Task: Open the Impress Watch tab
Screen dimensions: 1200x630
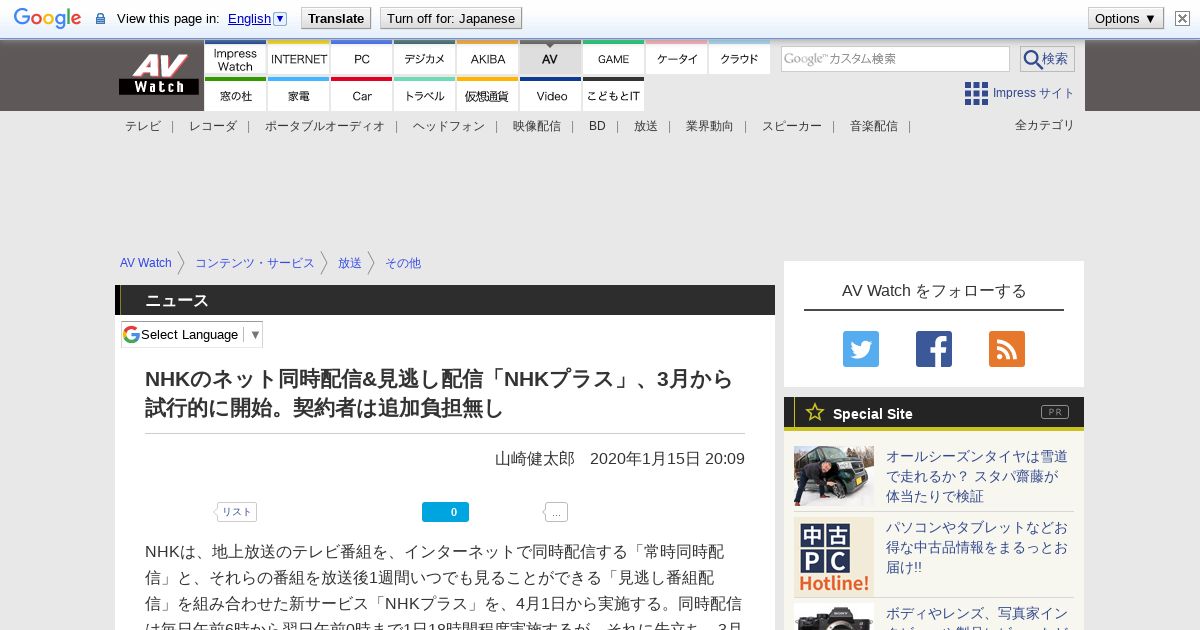Action: (235, 59)
